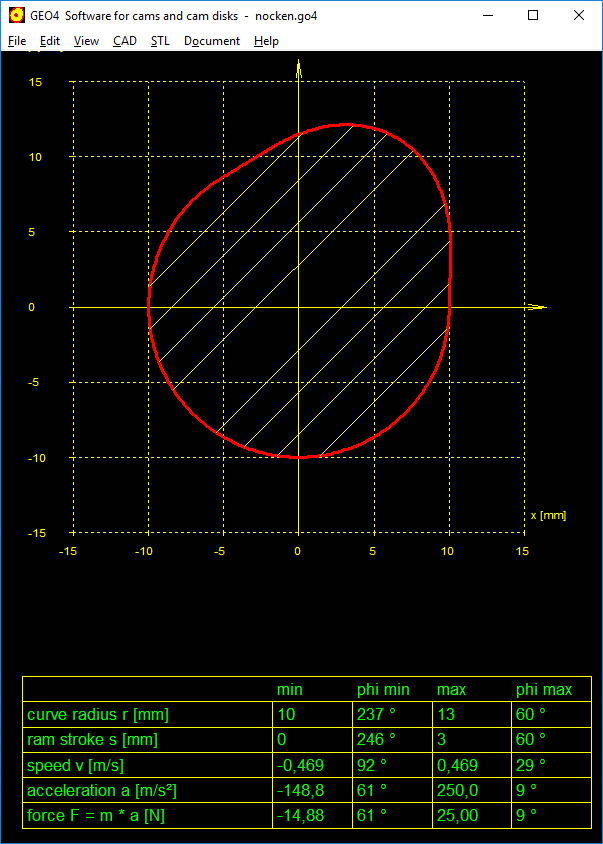Click the x-axis arrowhead at right of plot
Screen dimensions: 603x844
tap(536, 307)
